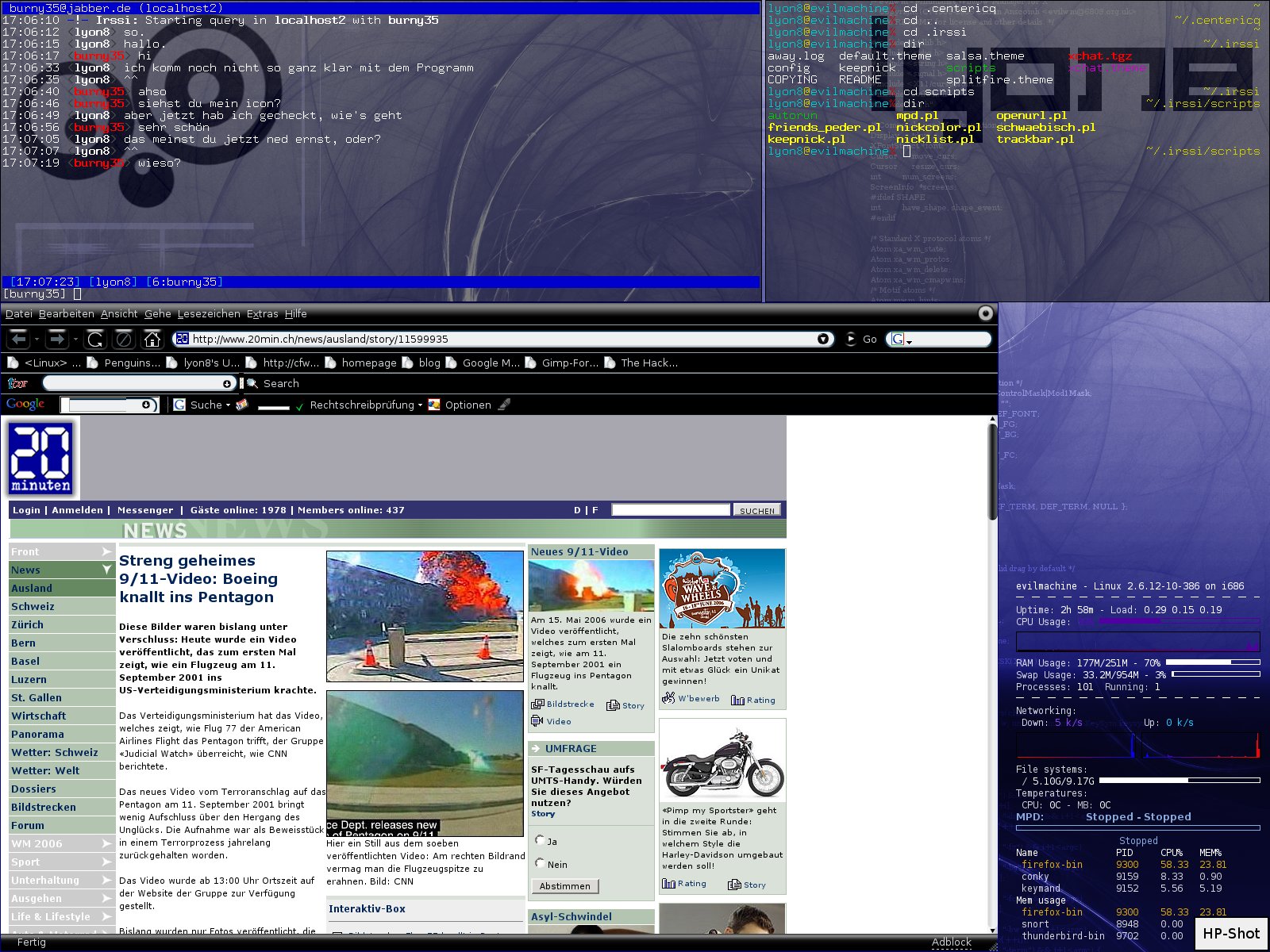The image size is (1270, 952).
Task: Open the URL bar history dropdown
Action: tap(823, 339)
